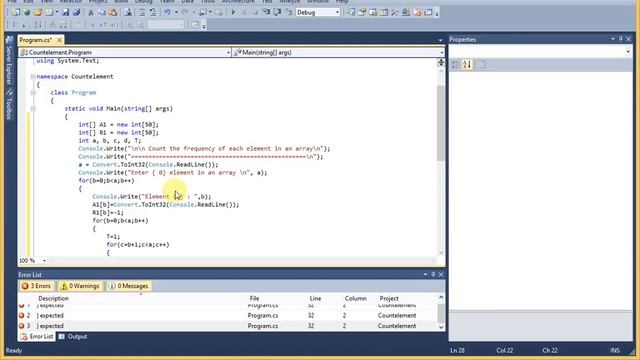Open the active documents list arrow
Viewport: 640px width, 360px height.
tap(440, 40)
